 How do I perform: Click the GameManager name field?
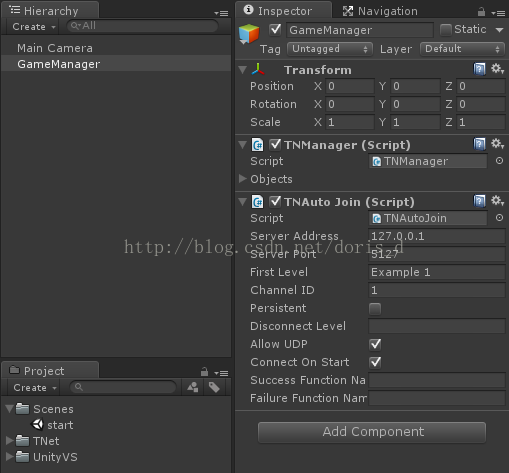coord(360,30)
